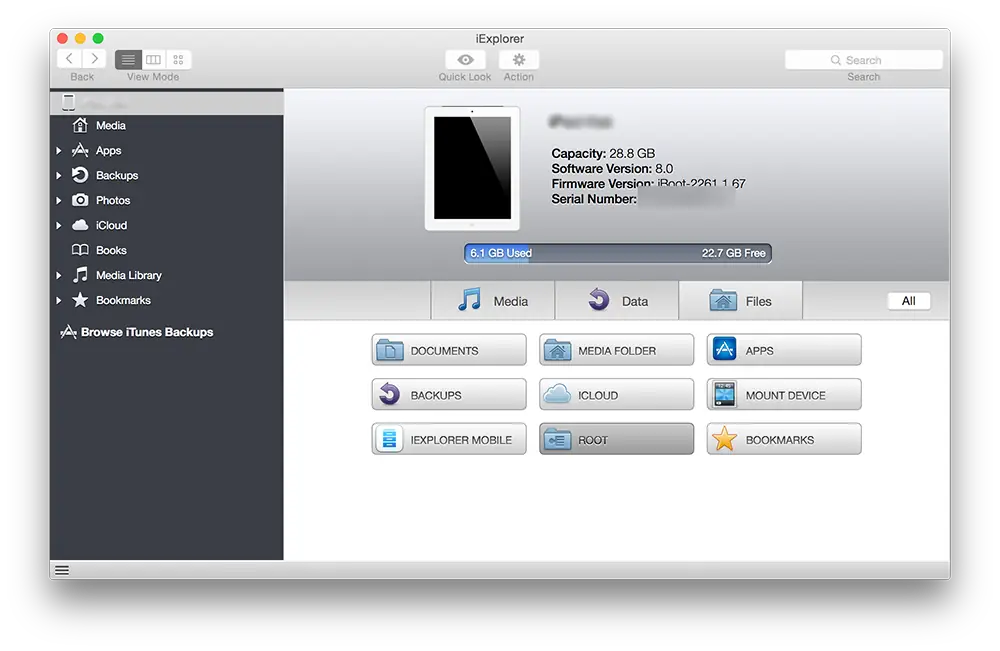
Task: Click the Apps icon in sidebar
Action: click(80, 150)
